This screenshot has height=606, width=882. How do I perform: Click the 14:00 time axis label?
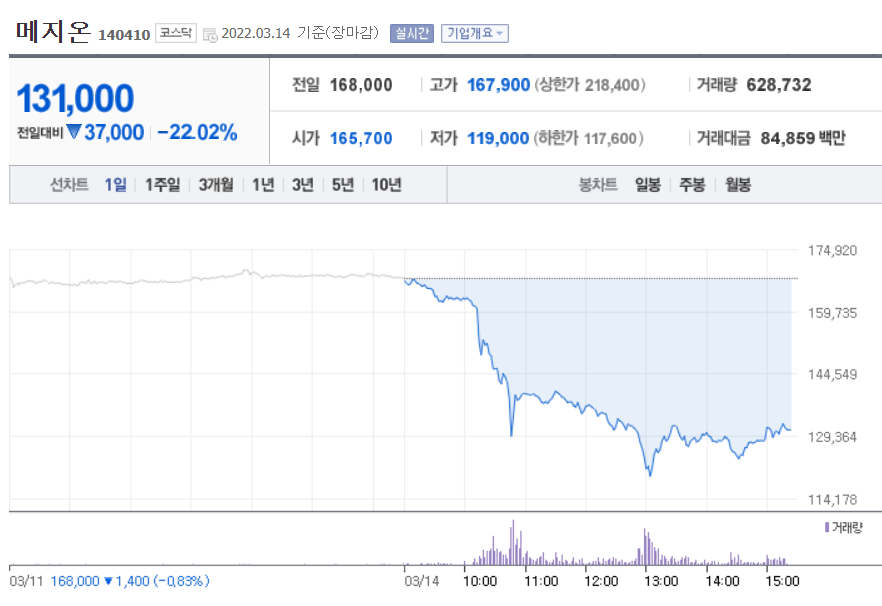pos(722,581)
